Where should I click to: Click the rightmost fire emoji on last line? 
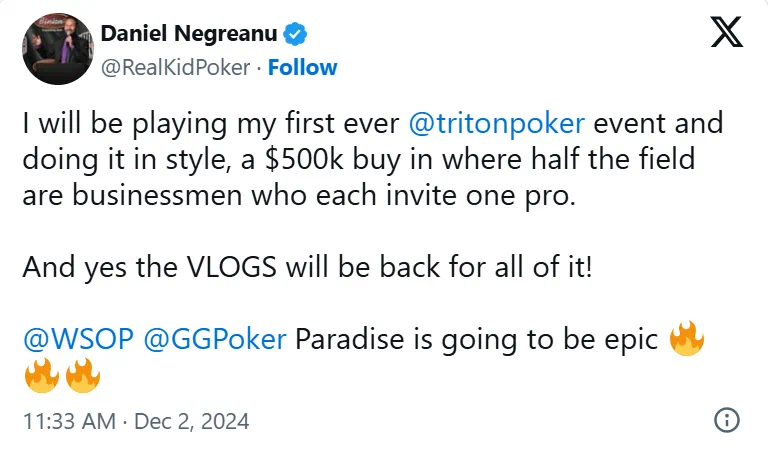81,377
